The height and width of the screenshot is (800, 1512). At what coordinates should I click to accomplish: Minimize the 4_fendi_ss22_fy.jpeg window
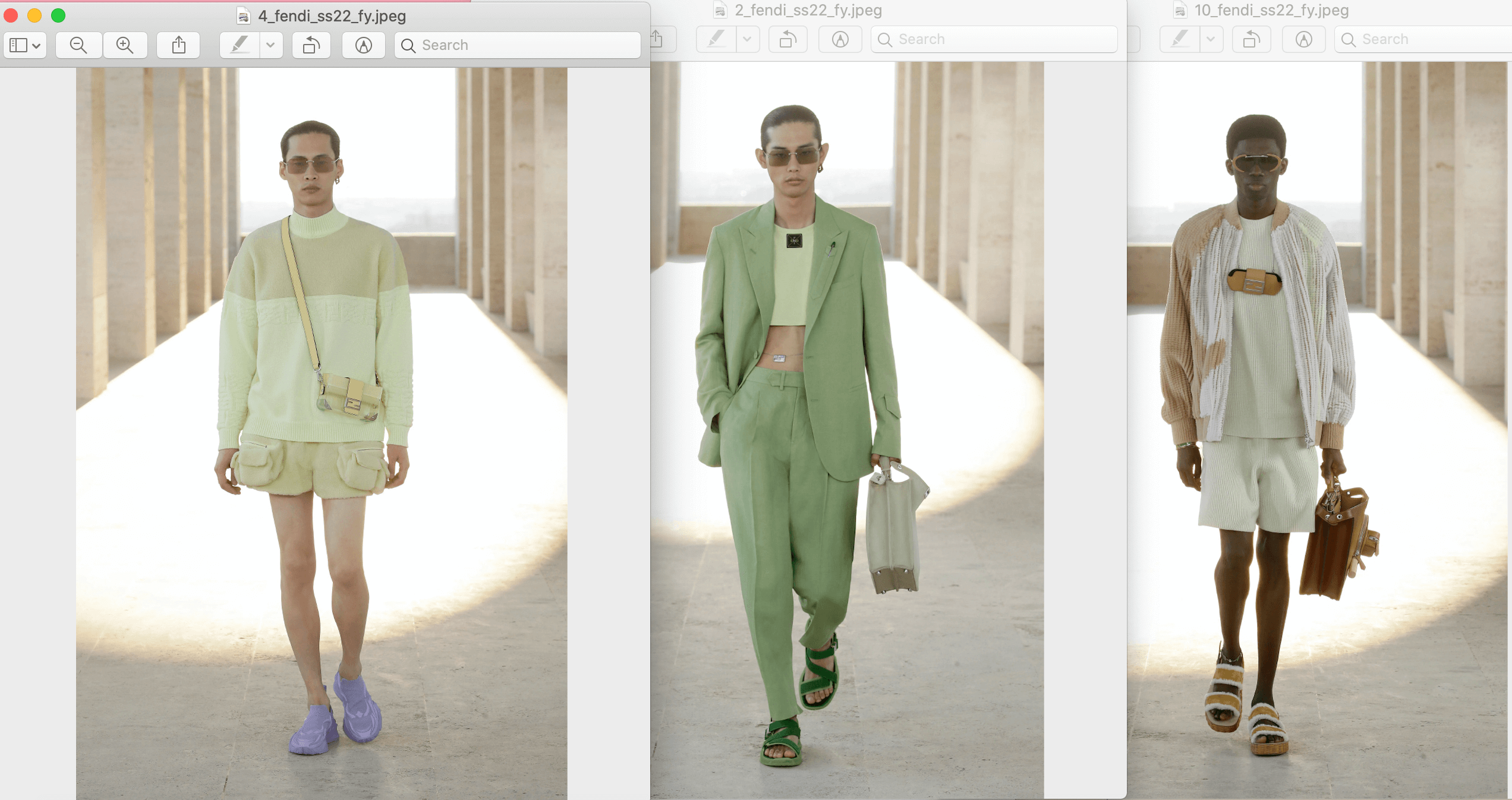coord(34,15)
